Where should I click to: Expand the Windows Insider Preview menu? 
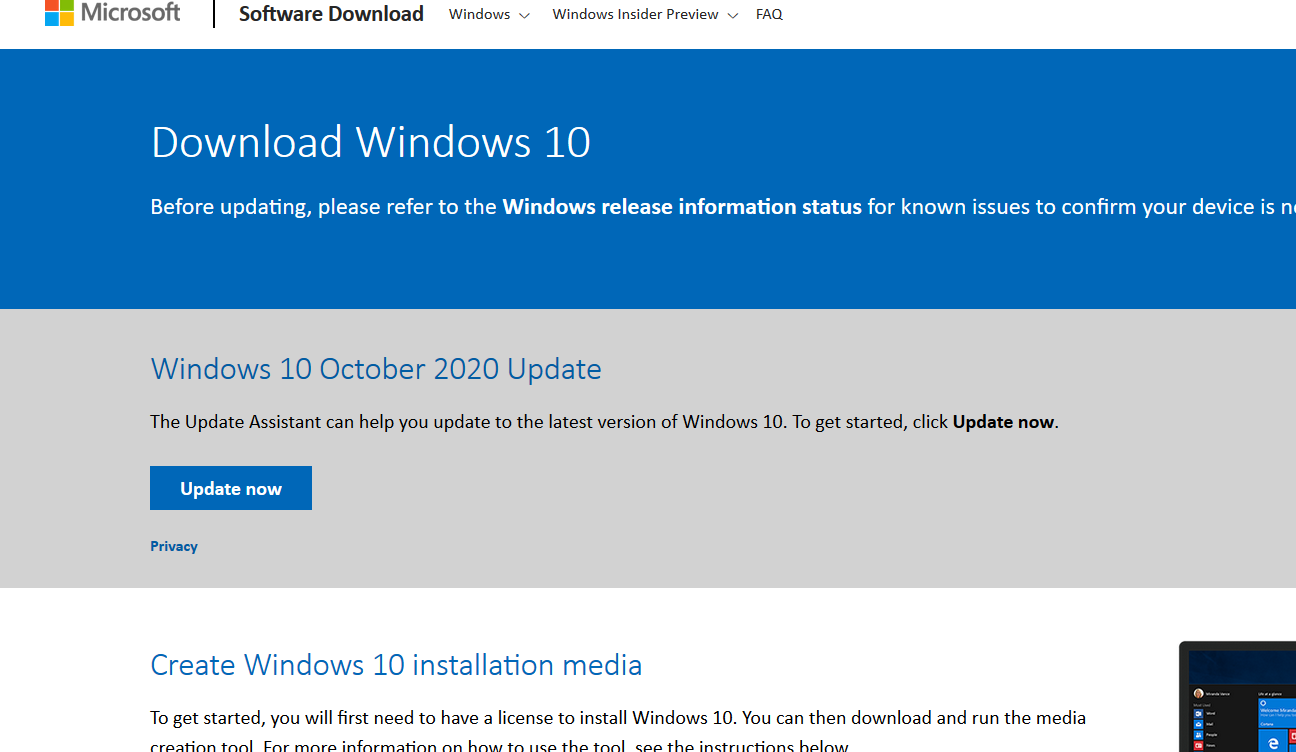(x=645, y=14)
